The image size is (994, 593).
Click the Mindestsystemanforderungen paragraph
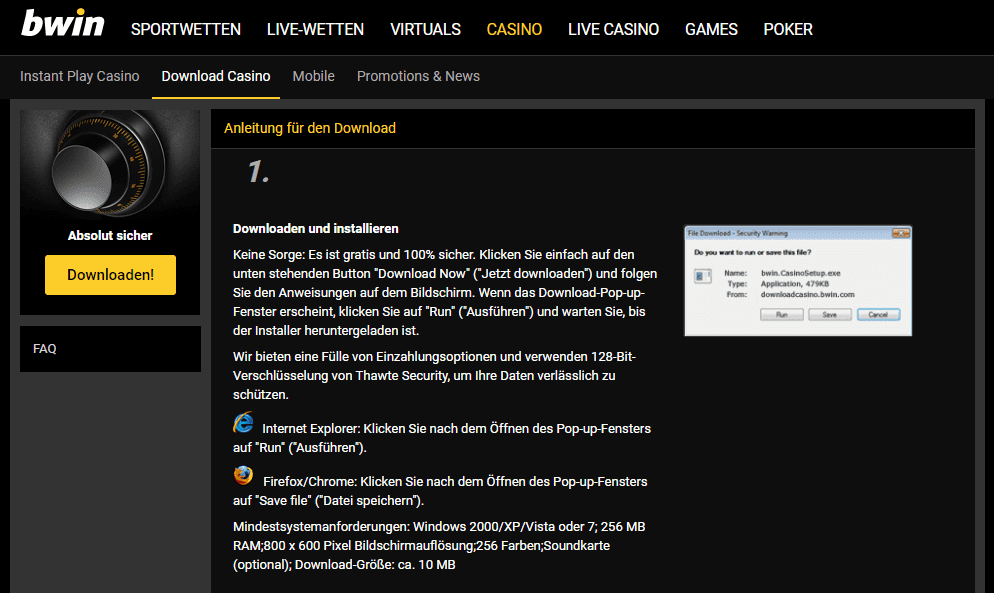pyautogui.click(x=439, y=545)
